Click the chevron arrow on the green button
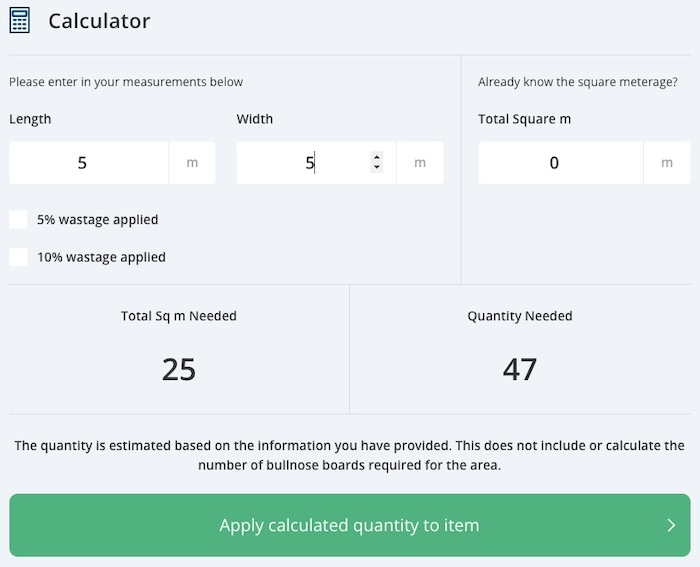Screen dimensions: 700x567 [671, 525]
